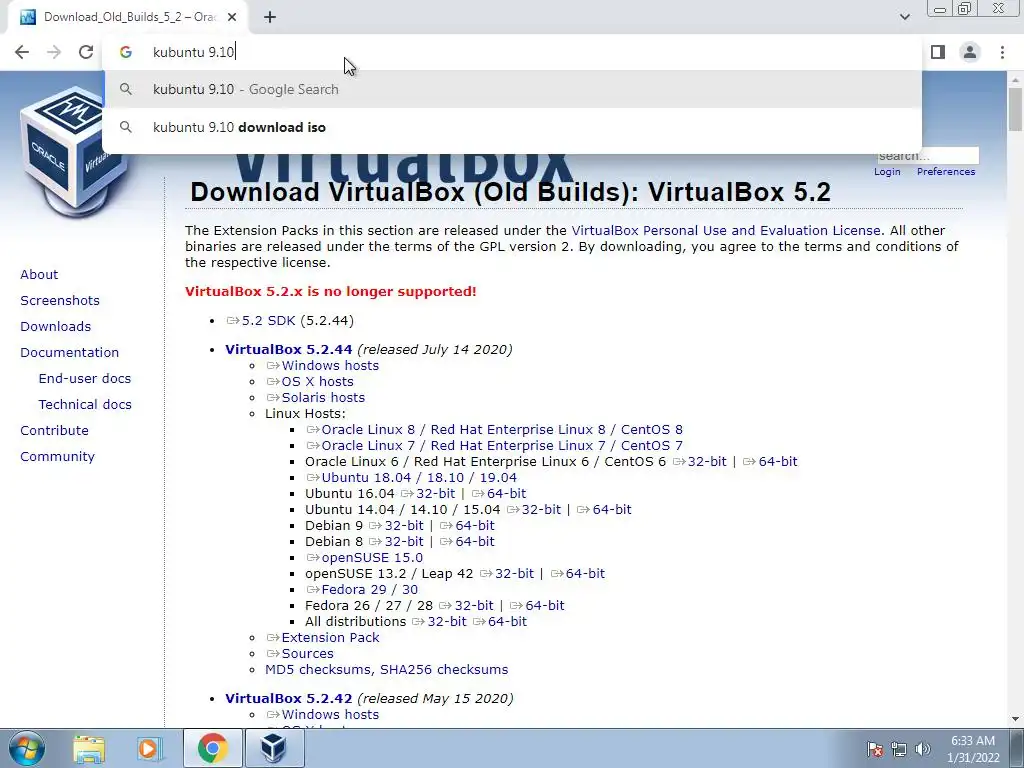Click the page vertical scrollbar thumb
The image size is (1024, 768).
point(1015,108)
